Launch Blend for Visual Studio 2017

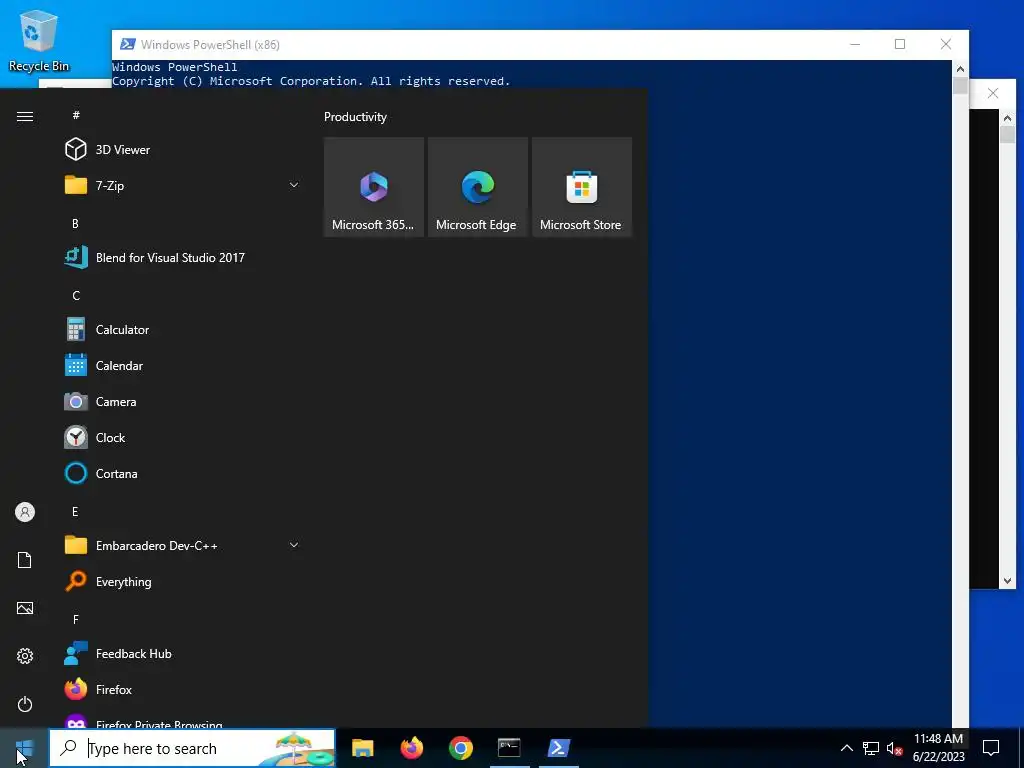click(x=182, y=257)
